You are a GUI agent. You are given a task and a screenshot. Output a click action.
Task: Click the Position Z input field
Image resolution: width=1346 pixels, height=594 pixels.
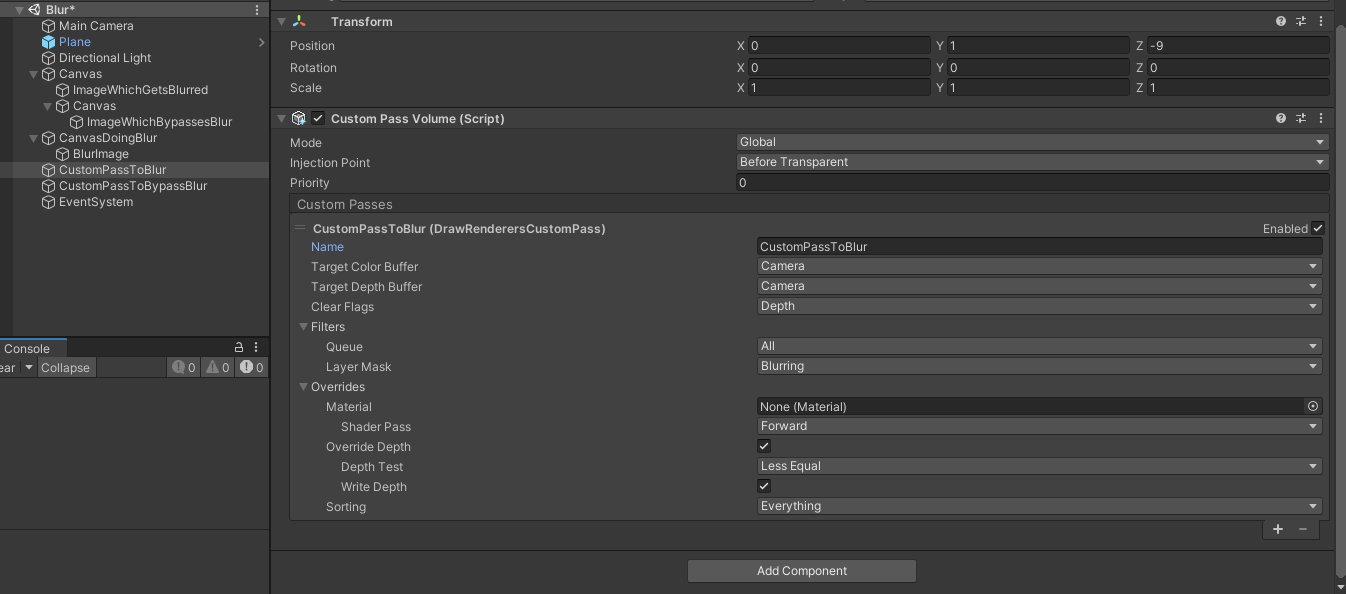[1240, 45]
